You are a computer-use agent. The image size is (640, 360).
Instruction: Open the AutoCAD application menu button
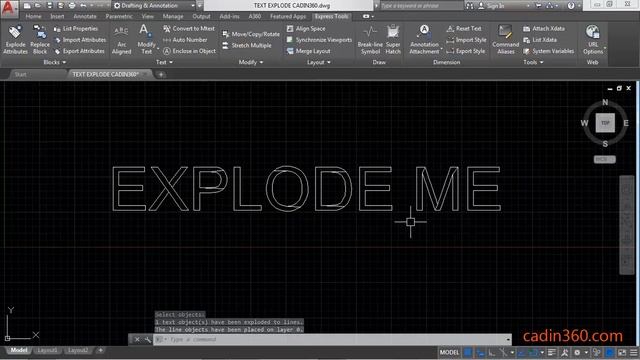coord(9,8)
